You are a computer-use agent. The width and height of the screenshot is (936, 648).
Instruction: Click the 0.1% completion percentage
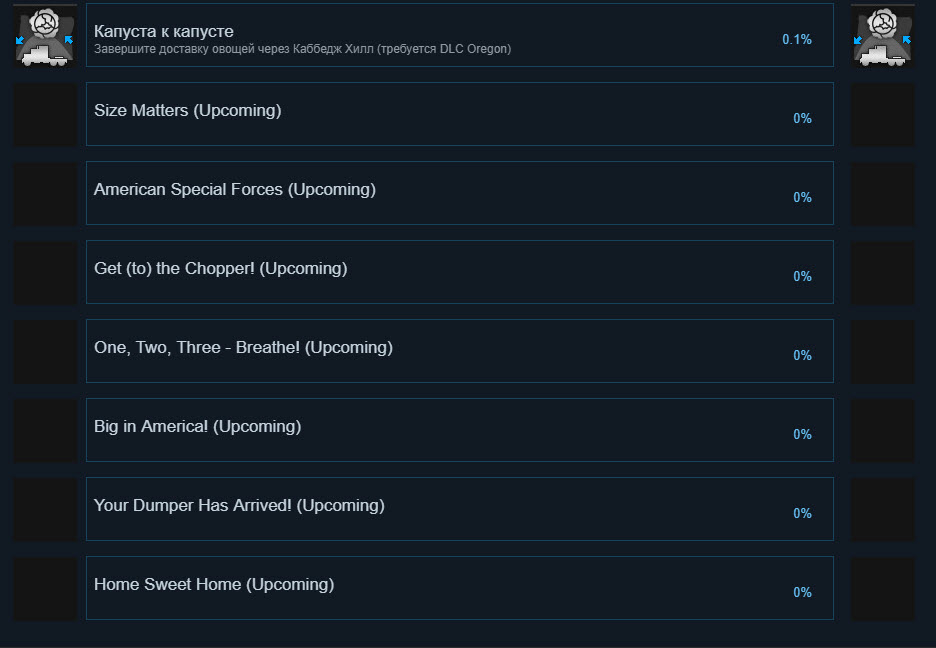pyautogui.click(x=797, y=39)
